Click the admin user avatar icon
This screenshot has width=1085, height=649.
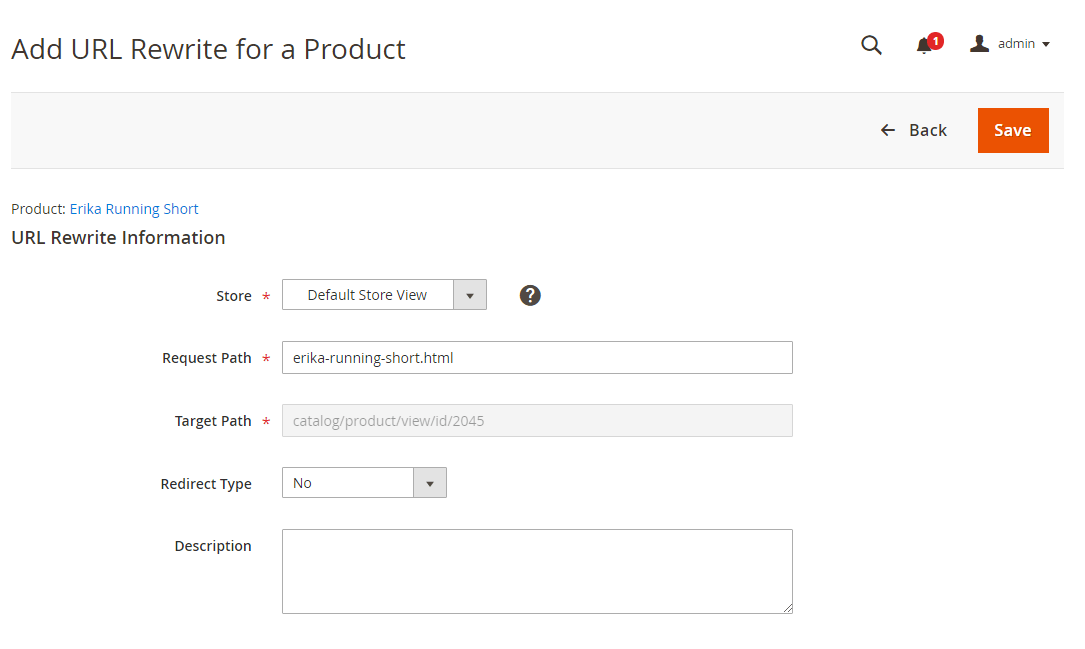(979, 44)
